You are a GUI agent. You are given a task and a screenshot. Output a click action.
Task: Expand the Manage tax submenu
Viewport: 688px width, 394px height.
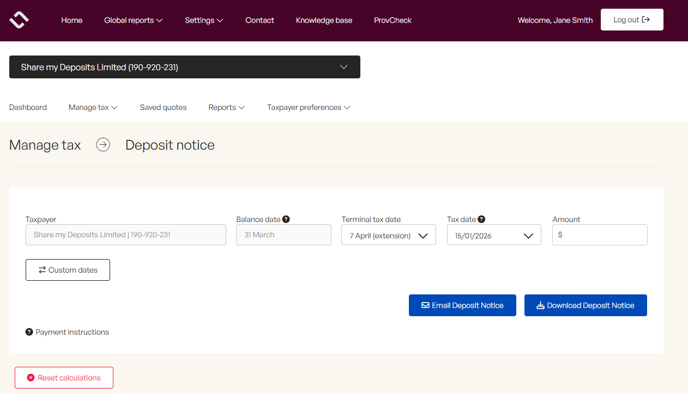coord(93,107)
